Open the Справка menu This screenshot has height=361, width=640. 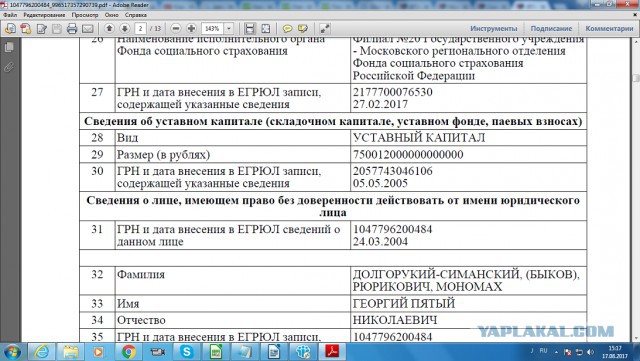tap(136, 15)
